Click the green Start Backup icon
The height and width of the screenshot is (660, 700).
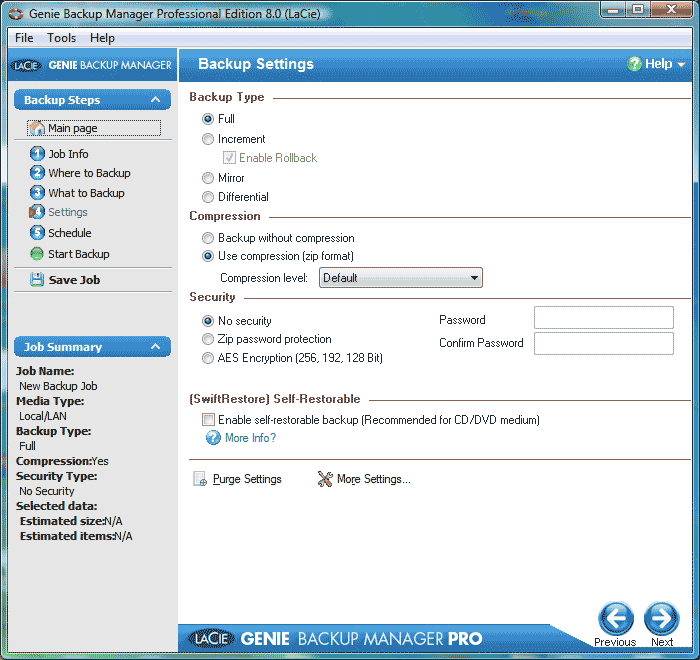pos(37,254)
